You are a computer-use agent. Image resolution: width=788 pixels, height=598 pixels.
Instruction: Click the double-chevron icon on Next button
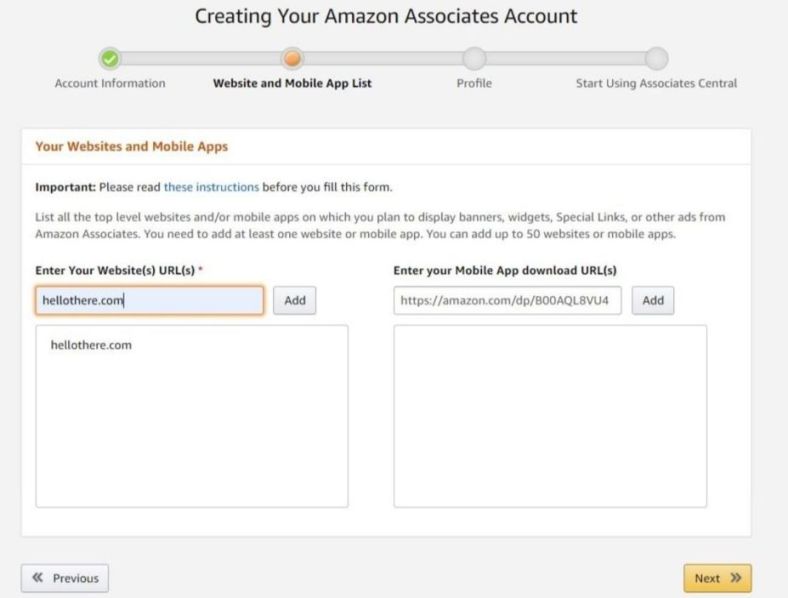tap(736, 578)
